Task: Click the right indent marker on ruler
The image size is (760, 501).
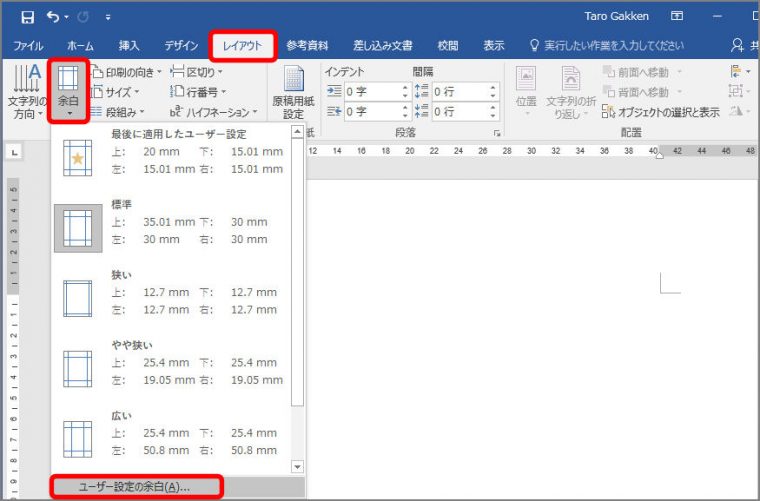Action: [x=659, y=155]
